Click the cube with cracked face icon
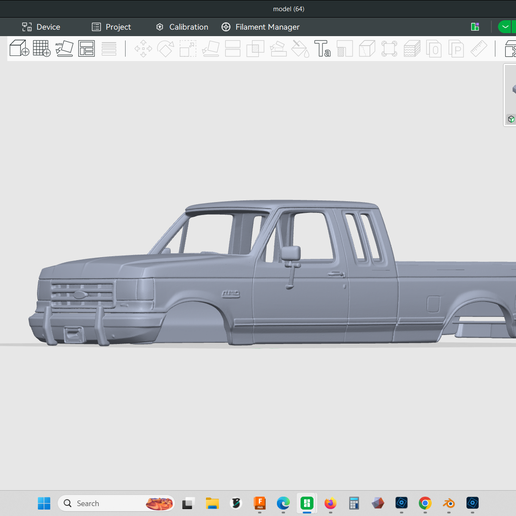Image resolution: width=516 pixels, height=516 pixels. [x=367, y=49]
